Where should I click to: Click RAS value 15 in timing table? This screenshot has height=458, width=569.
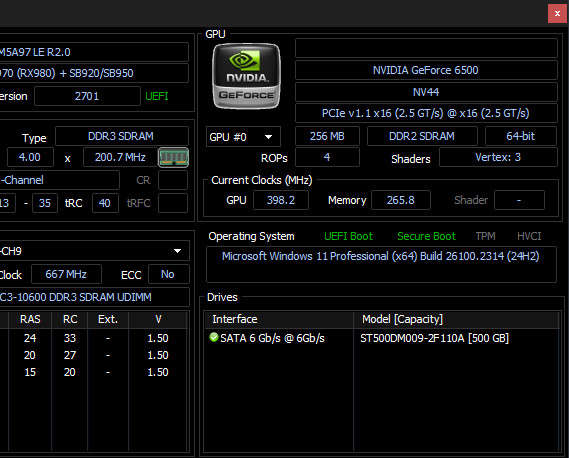click(x=30, y=372)
